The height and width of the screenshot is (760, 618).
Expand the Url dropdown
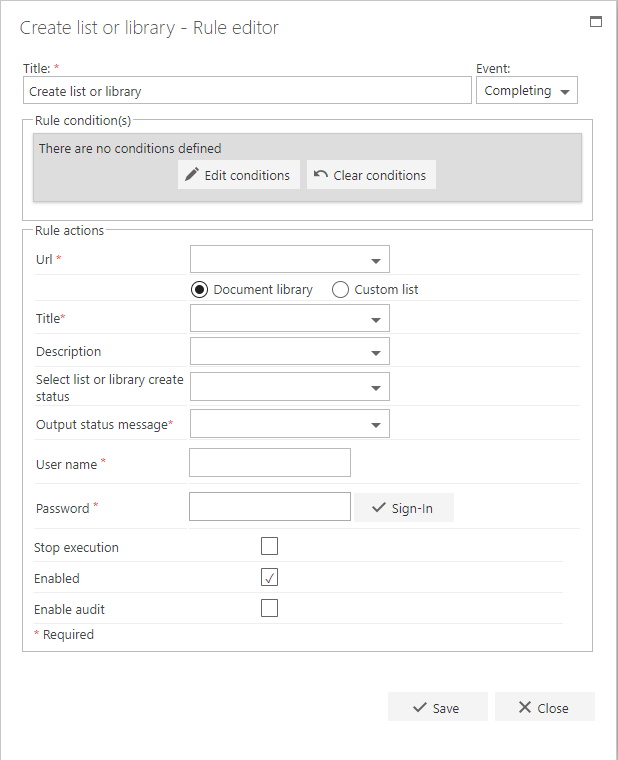289,259
